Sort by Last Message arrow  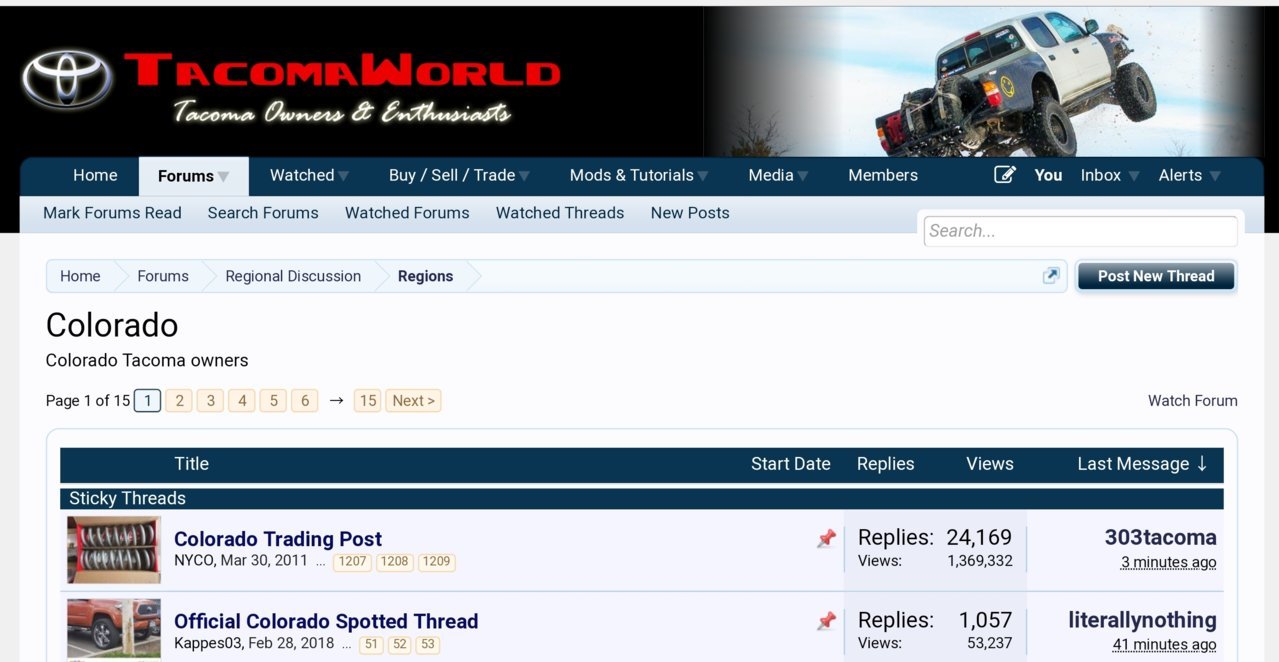point(1202,464)
